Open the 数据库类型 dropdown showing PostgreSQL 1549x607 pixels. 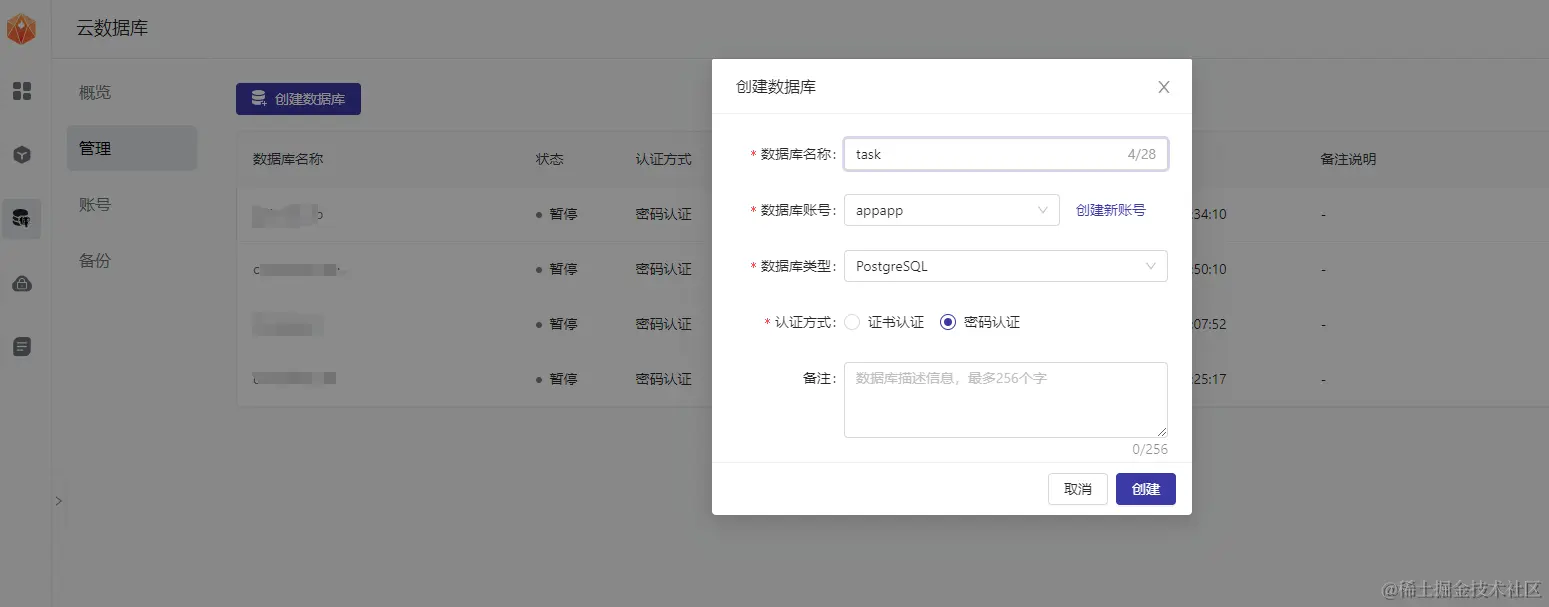[x=1005, y=265]
